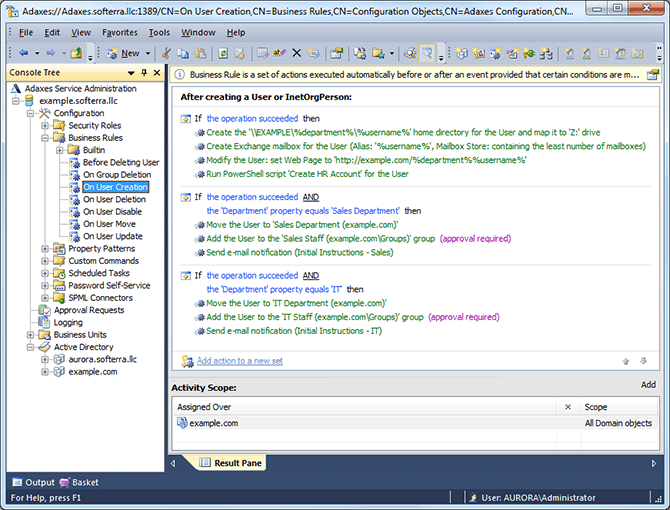
Task: Toggle the Console Tree auto-hide pin
Action: pyautogui.click(x=144, y=73)
